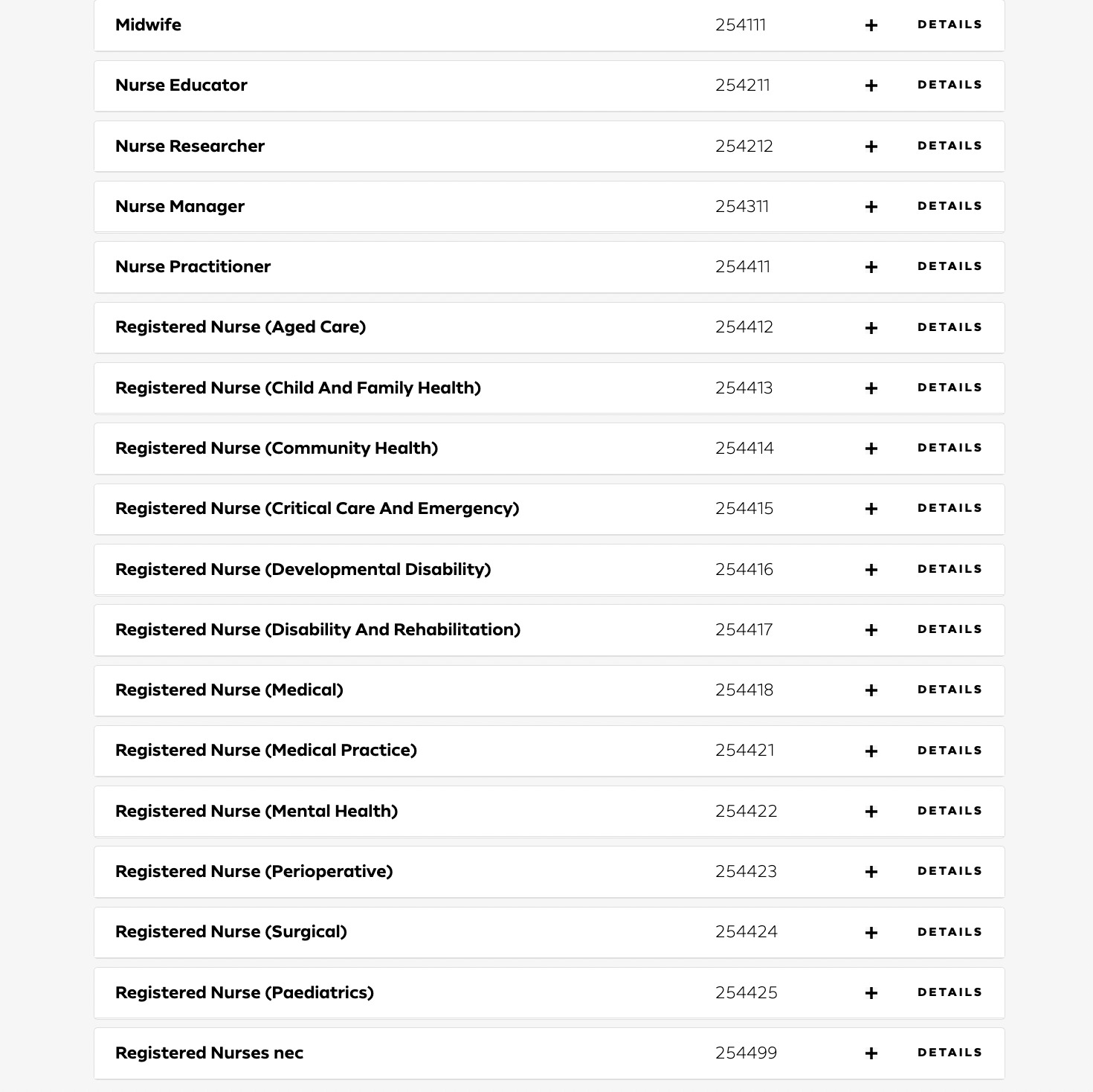Viewport: 1093px width, 1092px height.
Task: Click the plus icon for Registered Nurse (Surgical)
Action: [871, 932]
